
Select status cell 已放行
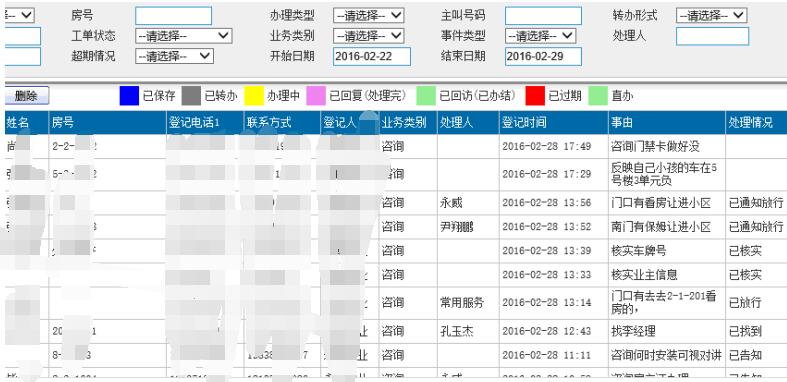(756, 303)
